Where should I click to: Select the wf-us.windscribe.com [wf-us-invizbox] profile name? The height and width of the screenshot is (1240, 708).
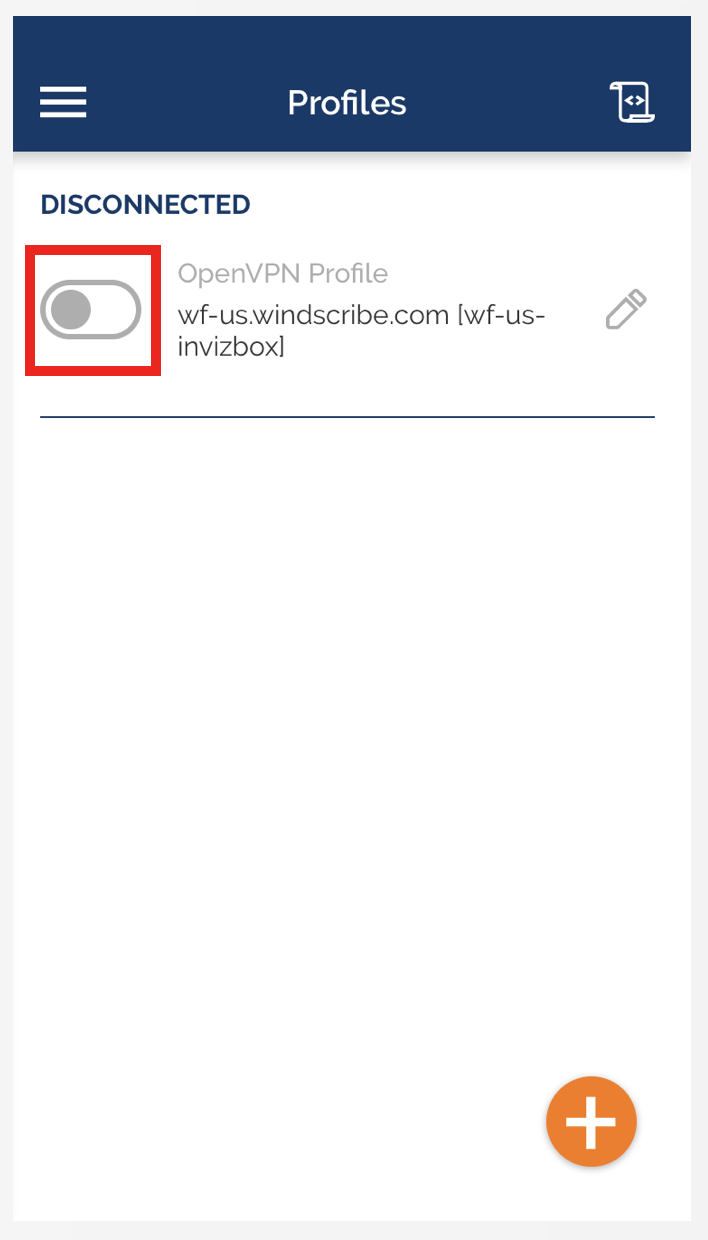pos(362,331)
